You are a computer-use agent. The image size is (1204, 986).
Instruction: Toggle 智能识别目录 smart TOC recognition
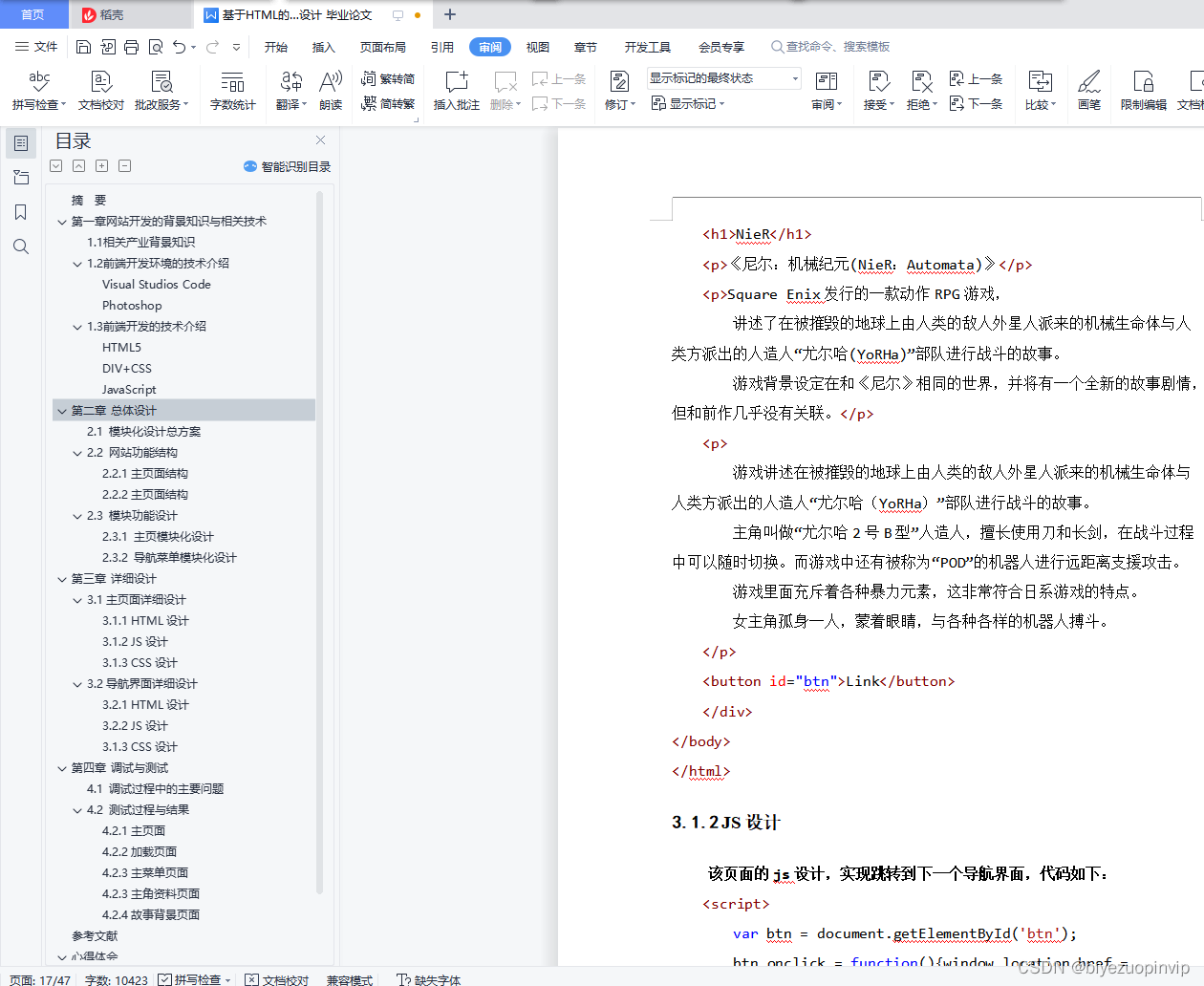(x=287, y=165)
